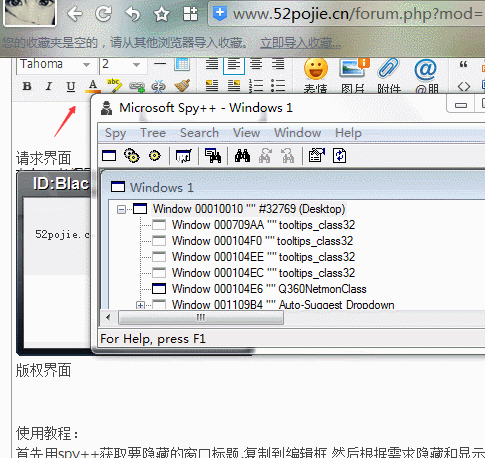This screenshot has height=458, width=485.
Task: Collapse the Desktop window tree node
Action: 121,210
